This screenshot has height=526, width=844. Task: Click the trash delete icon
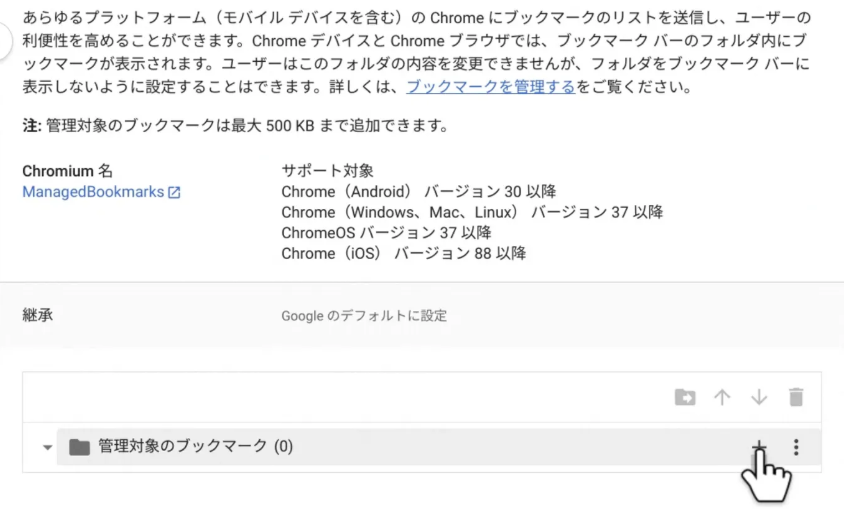coord(796,398)
